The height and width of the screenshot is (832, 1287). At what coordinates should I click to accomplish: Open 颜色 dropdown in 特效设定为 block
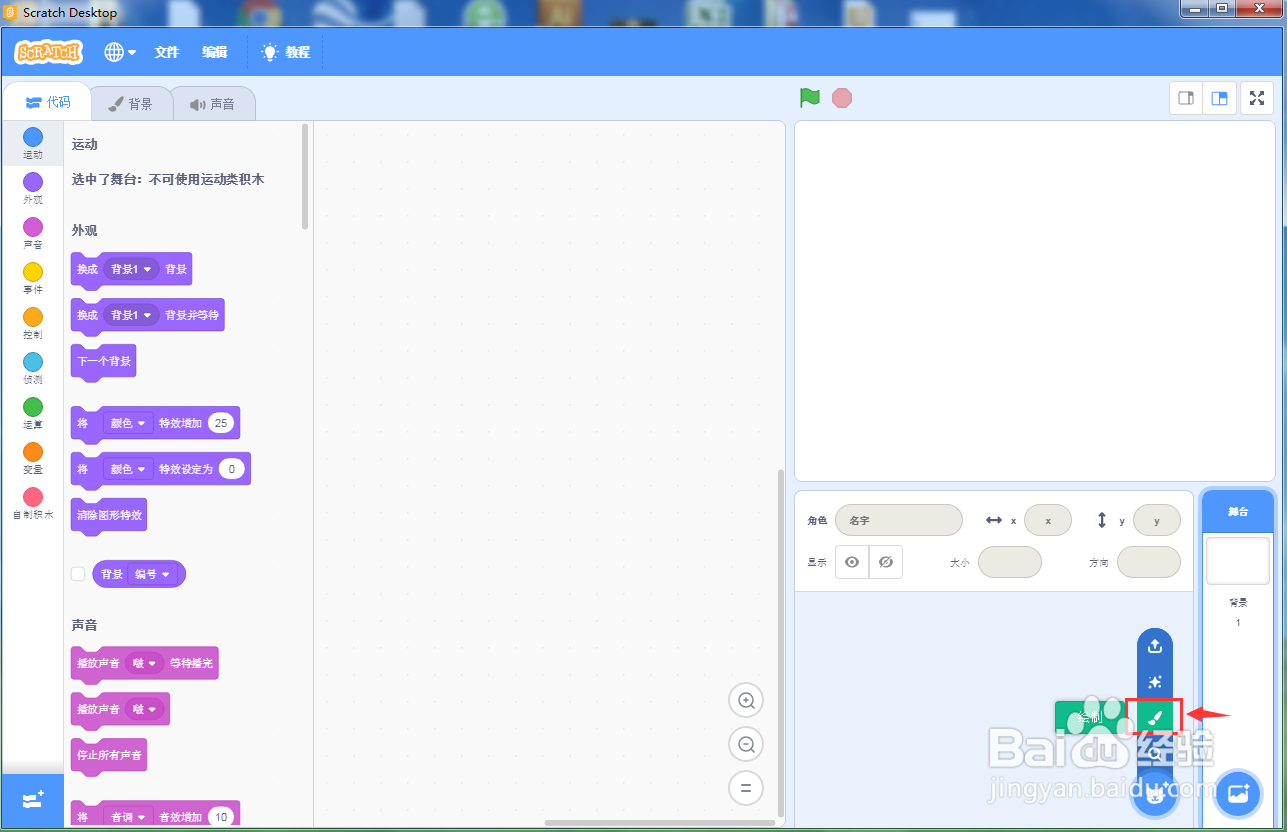[128, 469]
